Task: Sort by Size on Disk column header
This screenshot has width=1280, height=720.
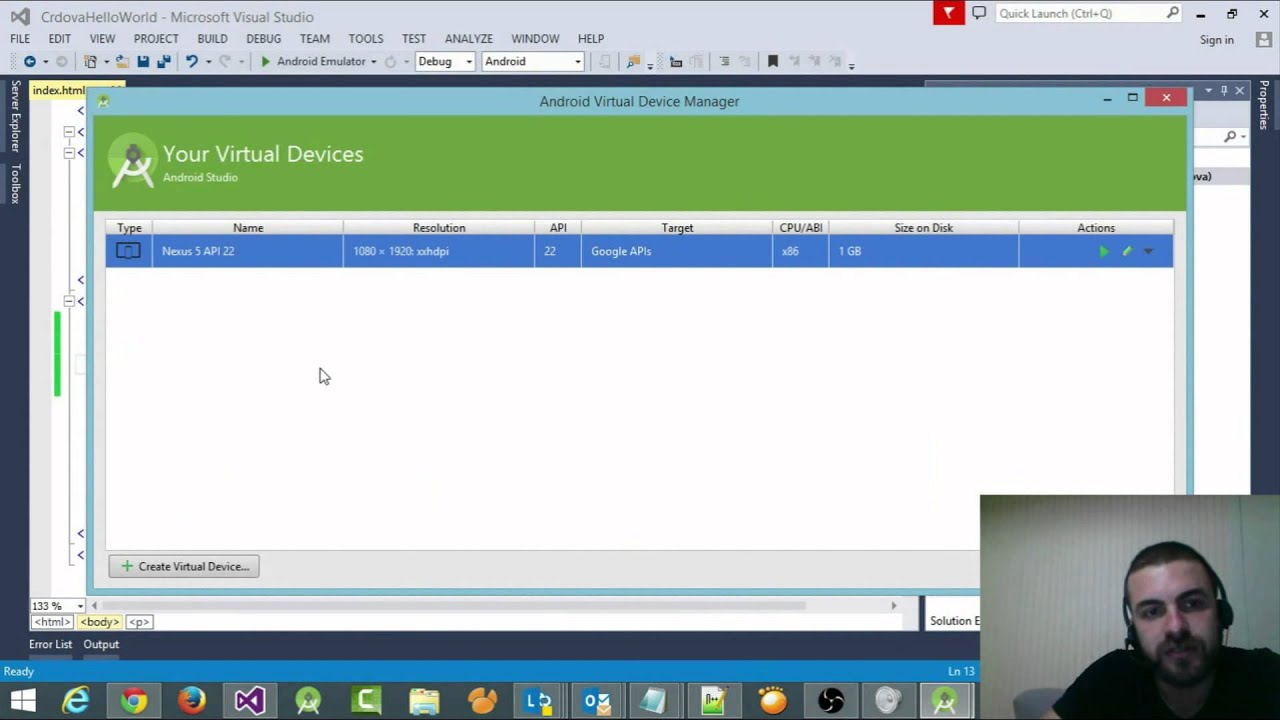Action: [924, 228]
